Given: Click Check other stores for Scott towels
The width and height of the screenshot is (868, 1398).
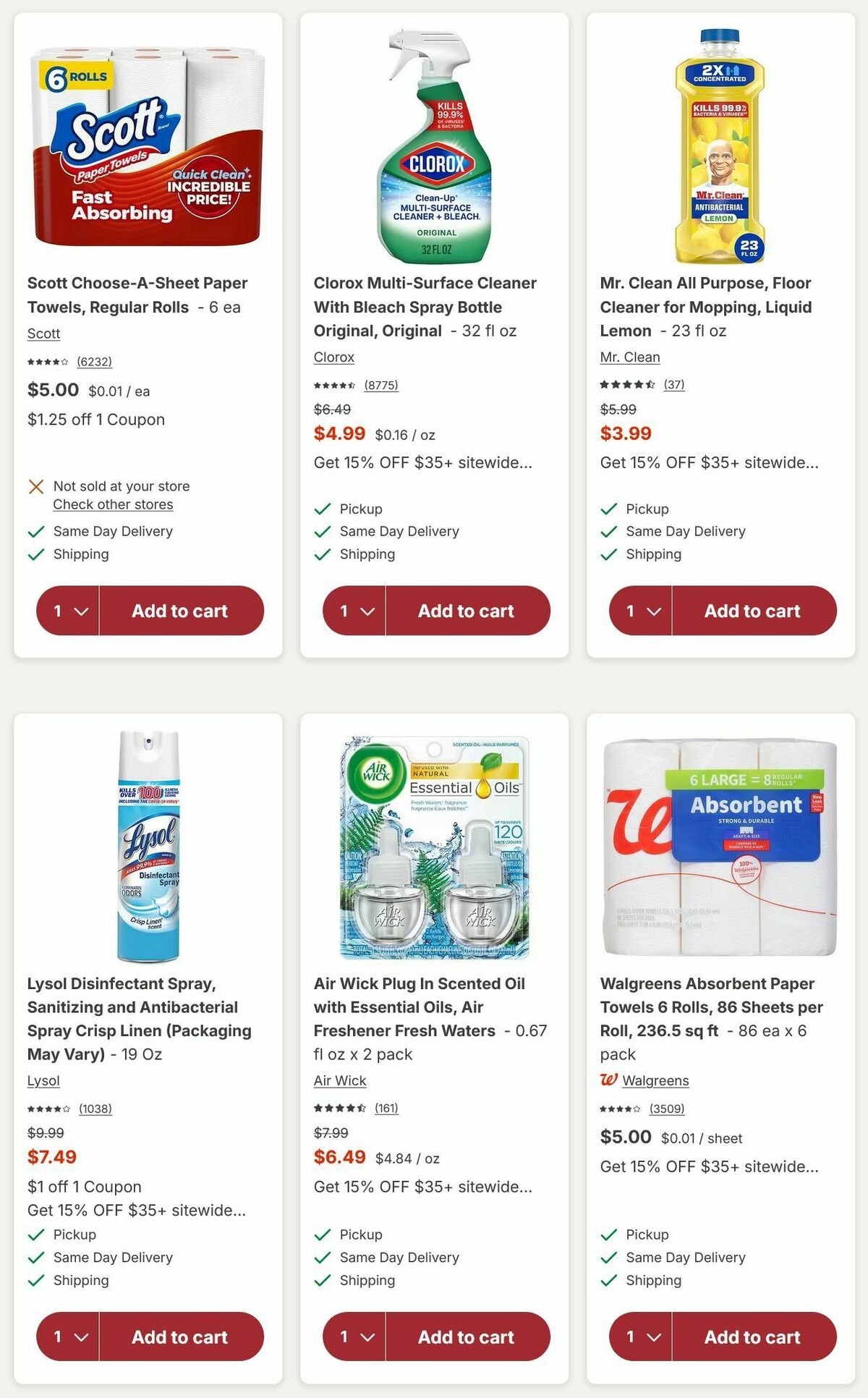Looking at the screenshot, I should [112, 504].
